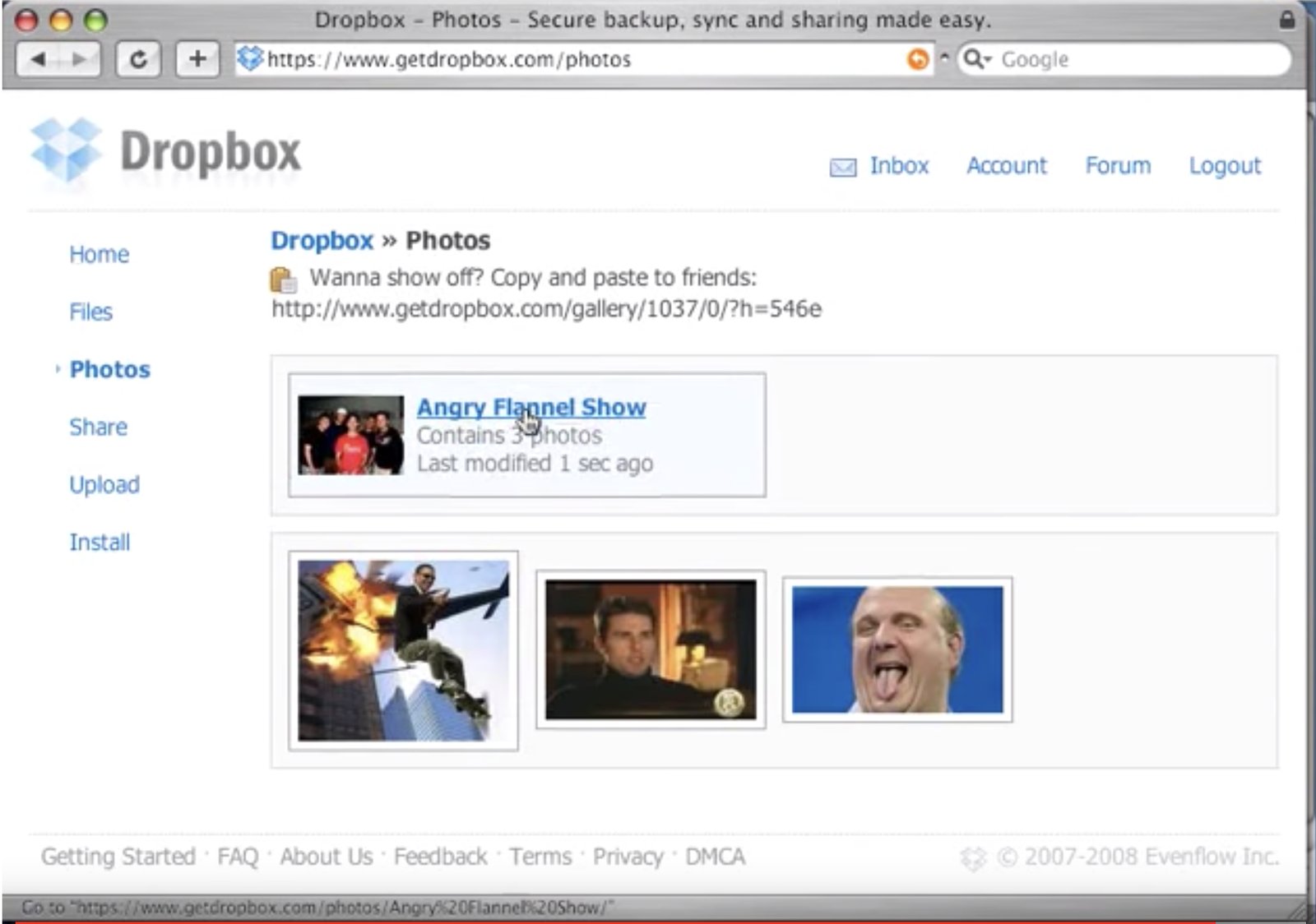Click the Dropbox logo in the header
The height and width of the screenshot is (924, 1316).
click(x=165, y=152)
